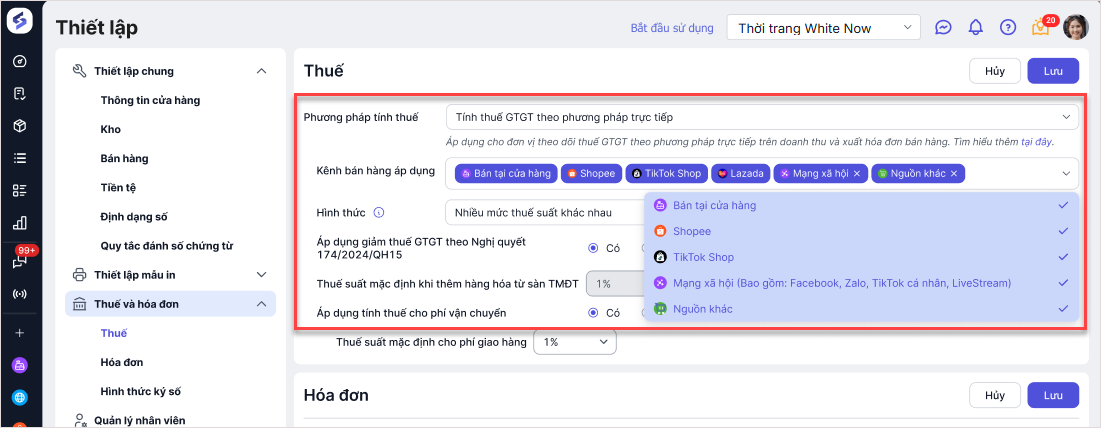Open the checklist grid icon in left rail
Viewport: 1101px width, 428px height.
pos(20,191)
